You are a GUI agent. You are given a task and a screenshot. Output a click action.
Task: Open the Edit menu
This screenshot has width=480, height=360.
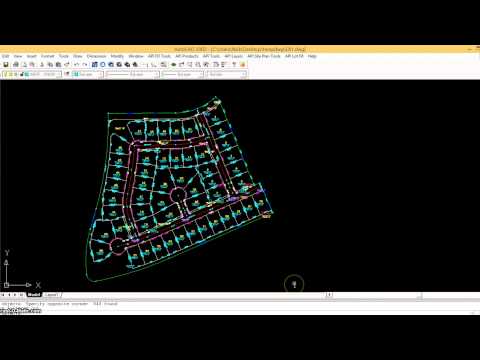pyautogui.click(x=6, y=56)
